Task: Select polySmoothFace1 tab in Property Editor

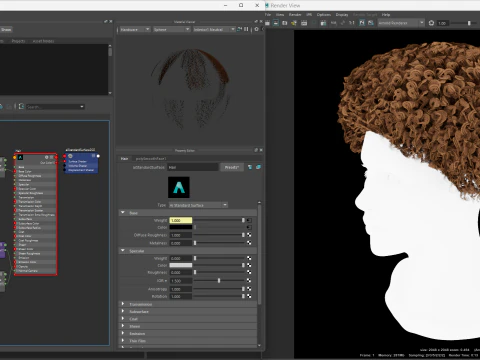Action: pos(151,158)
